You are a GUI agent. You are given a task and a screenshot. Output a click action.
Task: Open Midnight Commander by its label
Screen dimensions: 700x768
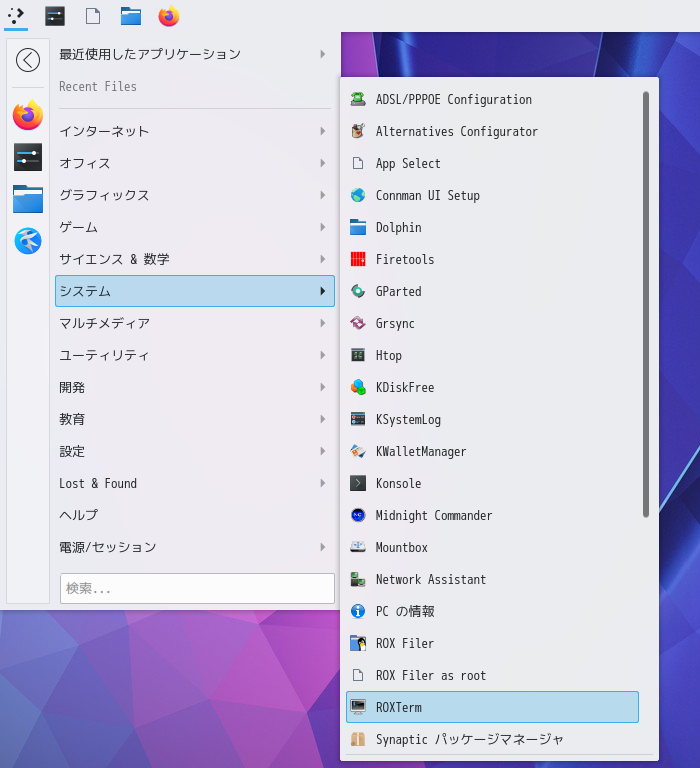click(434, 515)
